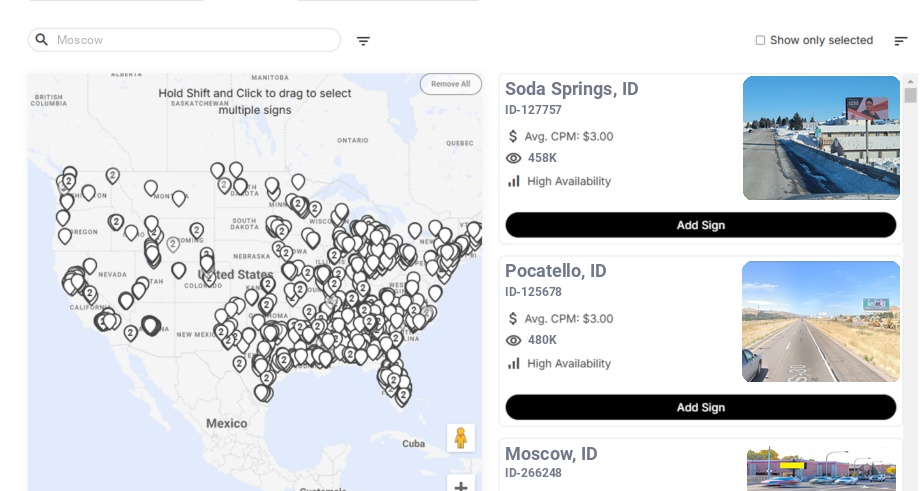Open the Soda Springs billboard photo

[x=821, y=138]
